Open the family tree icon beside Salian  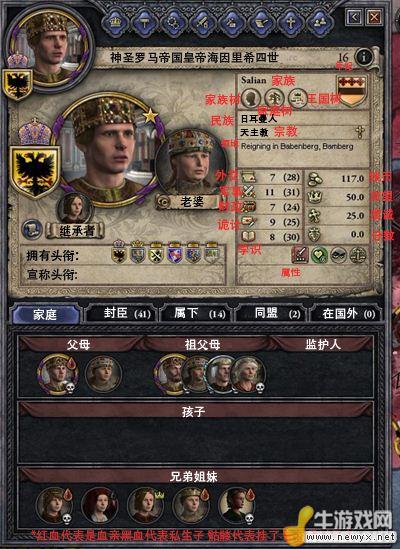pos(251,98)
